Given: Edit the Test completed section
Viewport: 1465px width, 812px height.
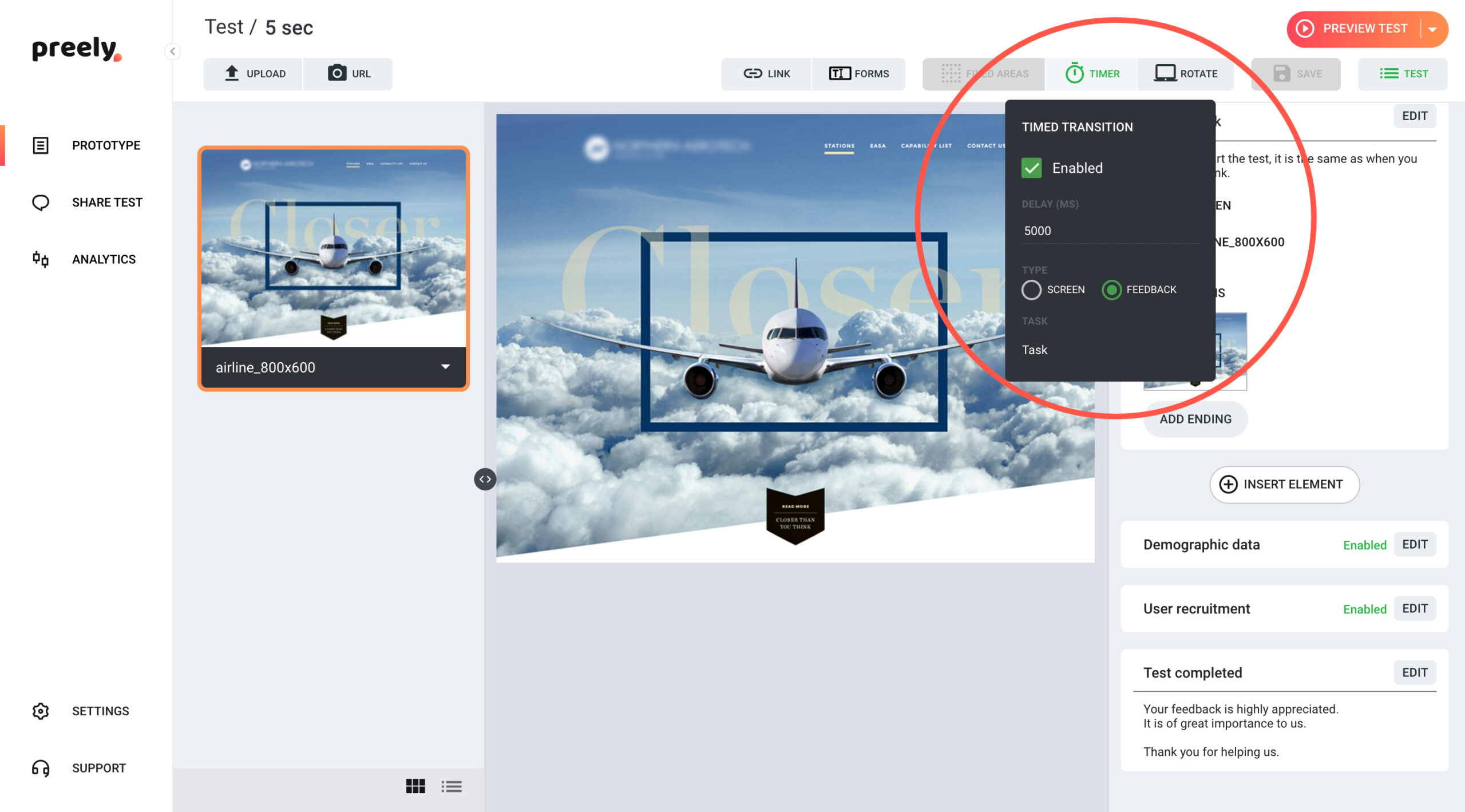Looking at the screenshot, I should coord(1415,673).
